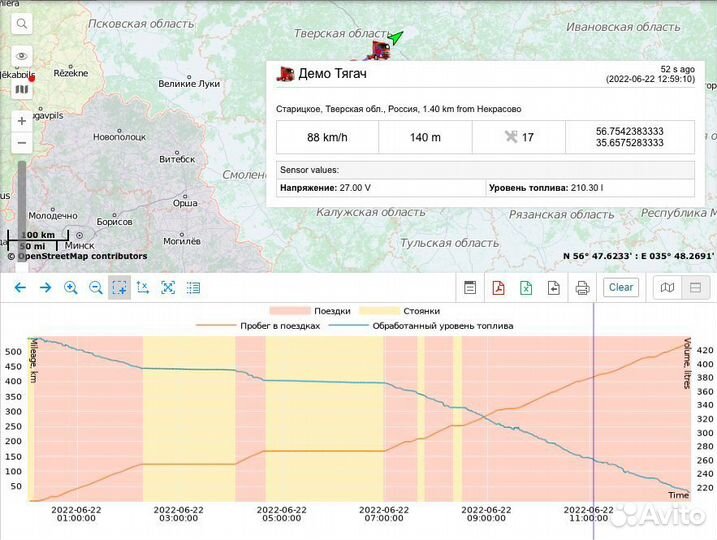Export report to Excel
The image size is (717, 540).
pyautogui.click(x=525, y=288)
